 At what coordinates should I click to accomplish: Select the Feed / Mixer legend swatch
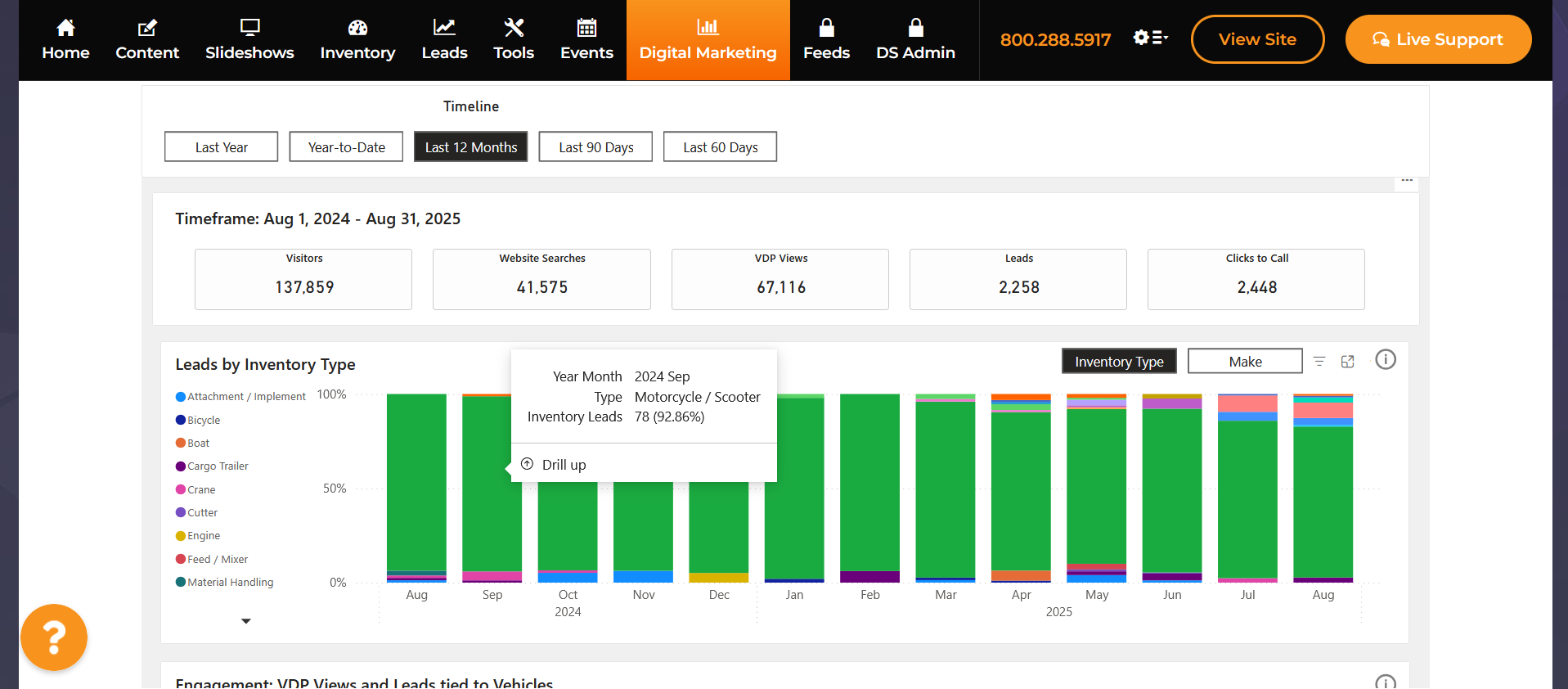click(181, 559)
